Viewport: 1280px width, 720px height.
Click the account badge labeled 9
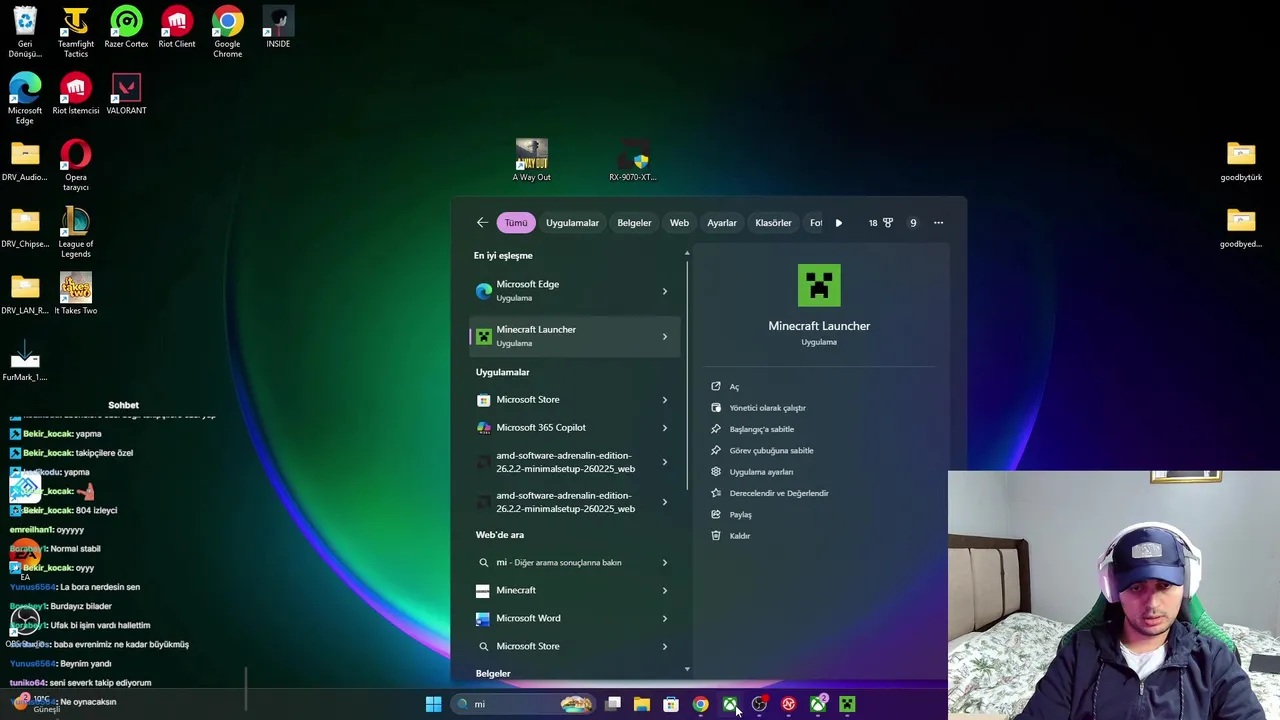tap(913, 223)
